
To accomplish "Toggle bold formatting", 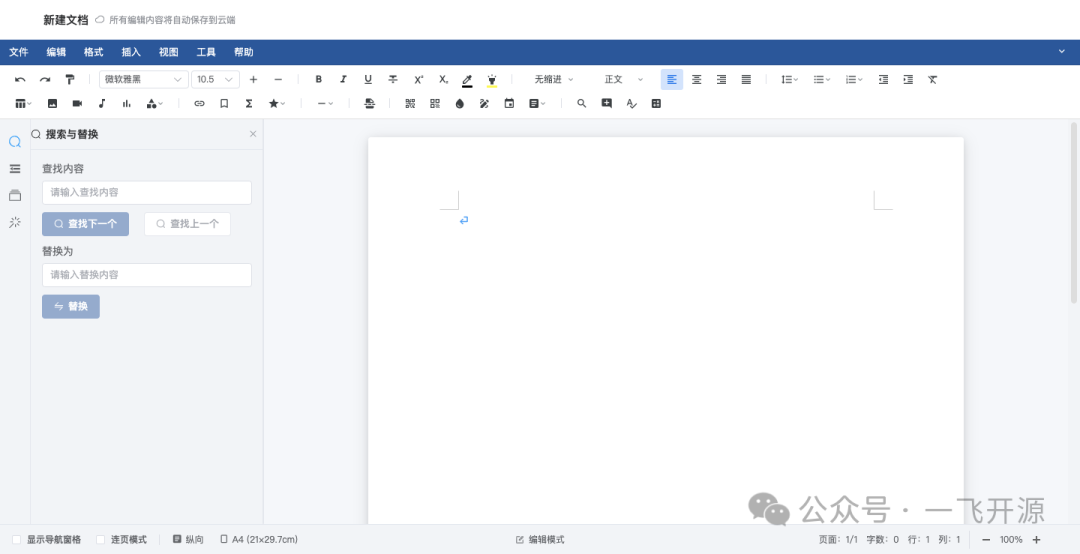I will [318, 80].
